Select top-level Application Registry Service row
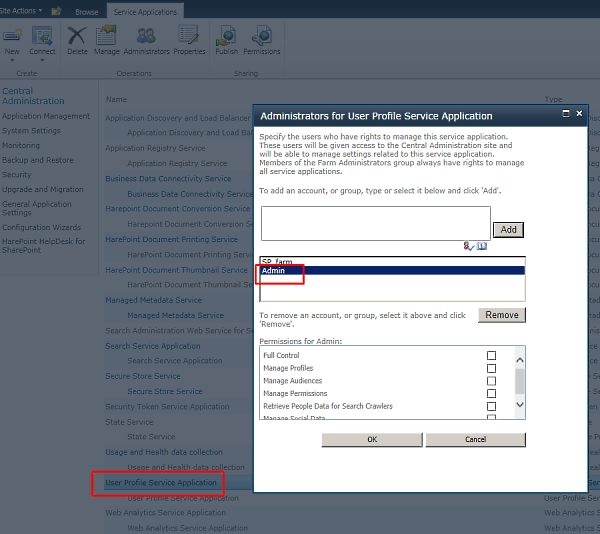Screen dimensions: 600x534 click(155, 148)
